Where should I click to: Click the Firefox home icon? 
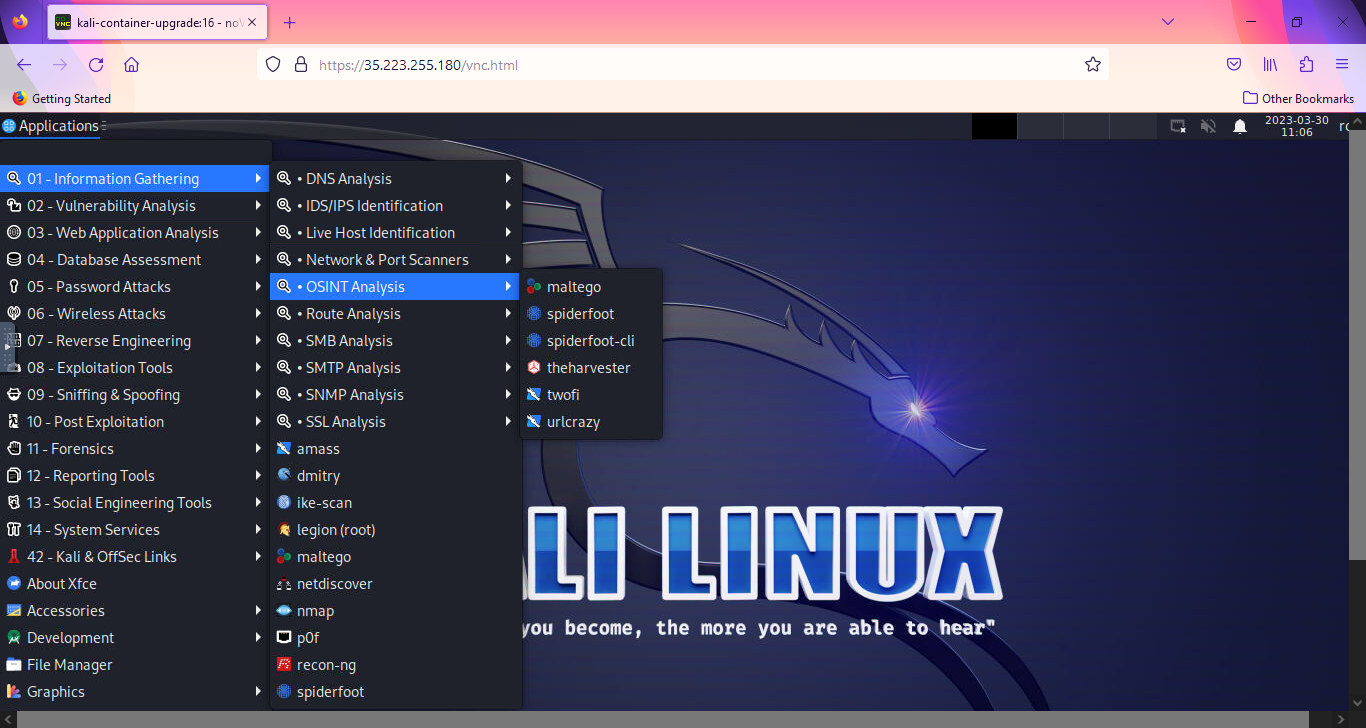coord(131,64)
